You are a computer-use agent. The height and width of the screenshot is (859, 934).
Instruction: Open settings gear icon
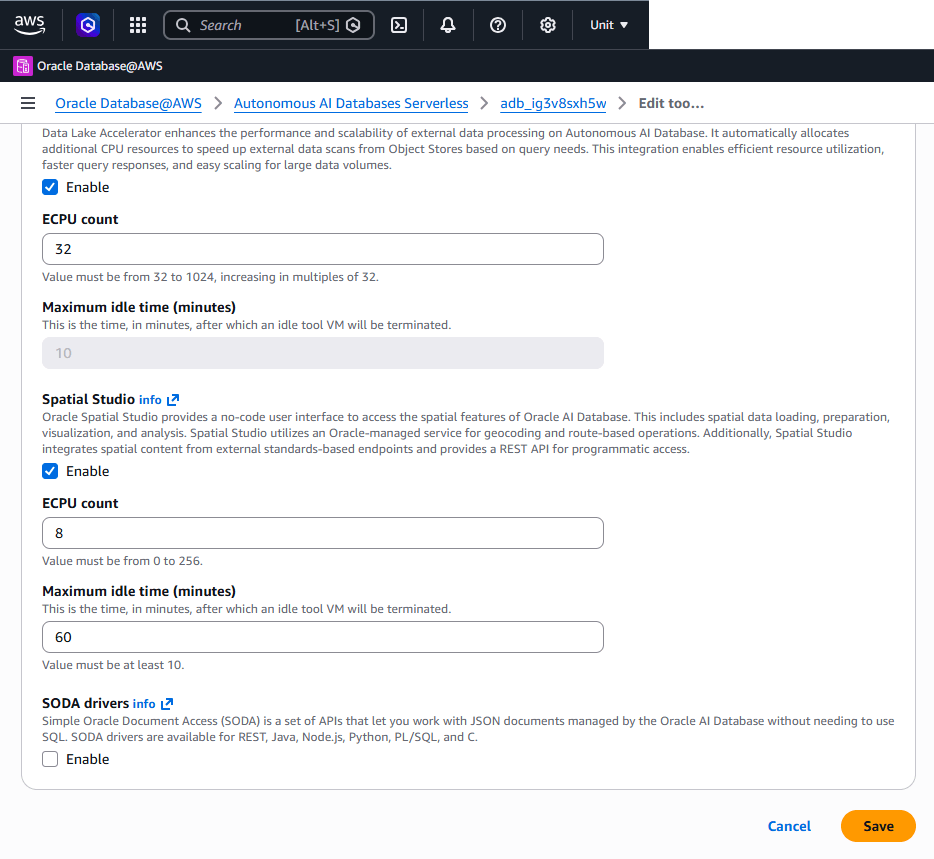(x=548, y=25)
